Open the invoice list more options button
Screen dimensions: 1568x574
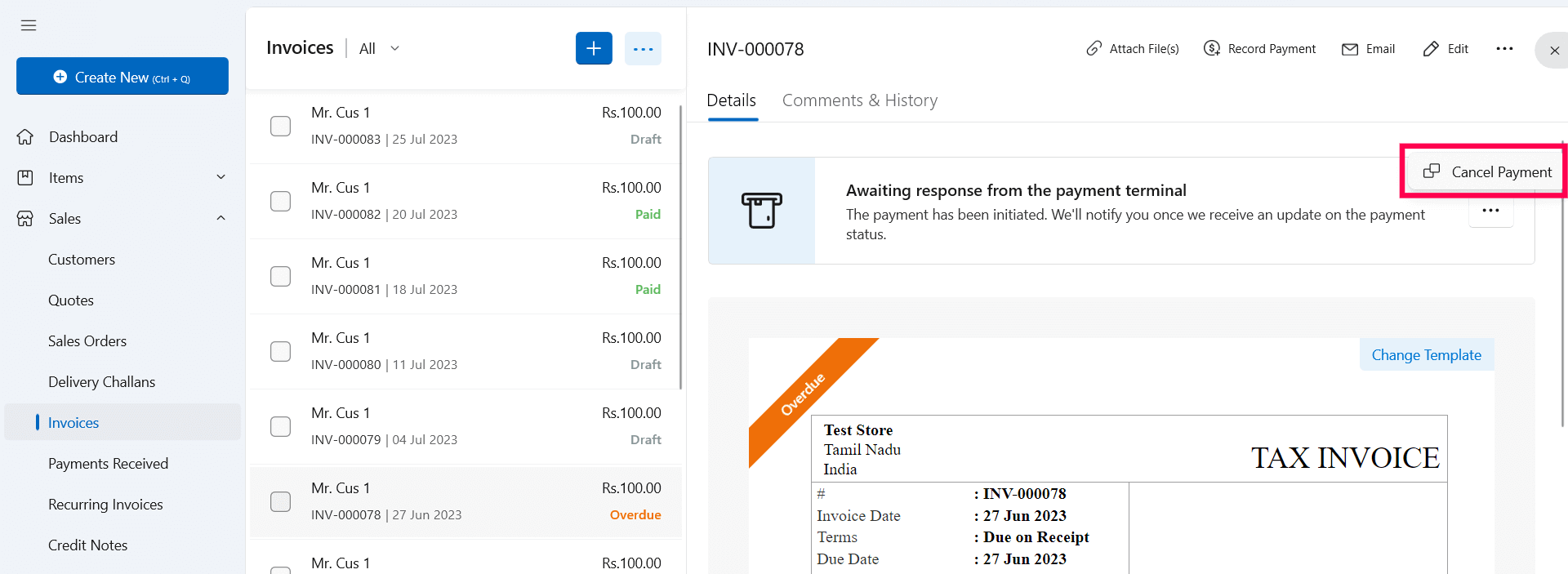point(643,49)
